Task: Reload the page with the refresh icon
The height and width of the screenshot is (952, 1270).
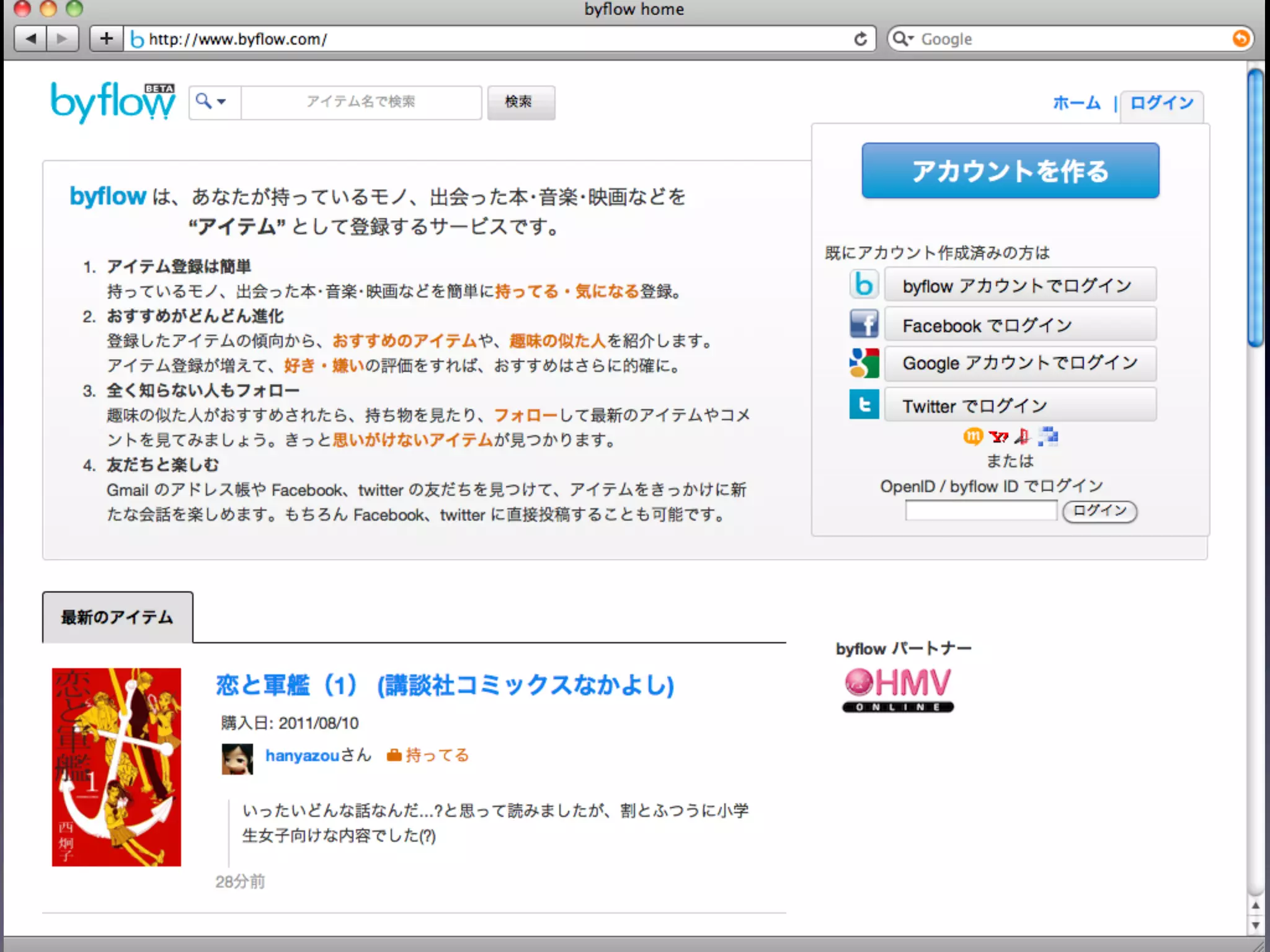Action: [860, 39]
